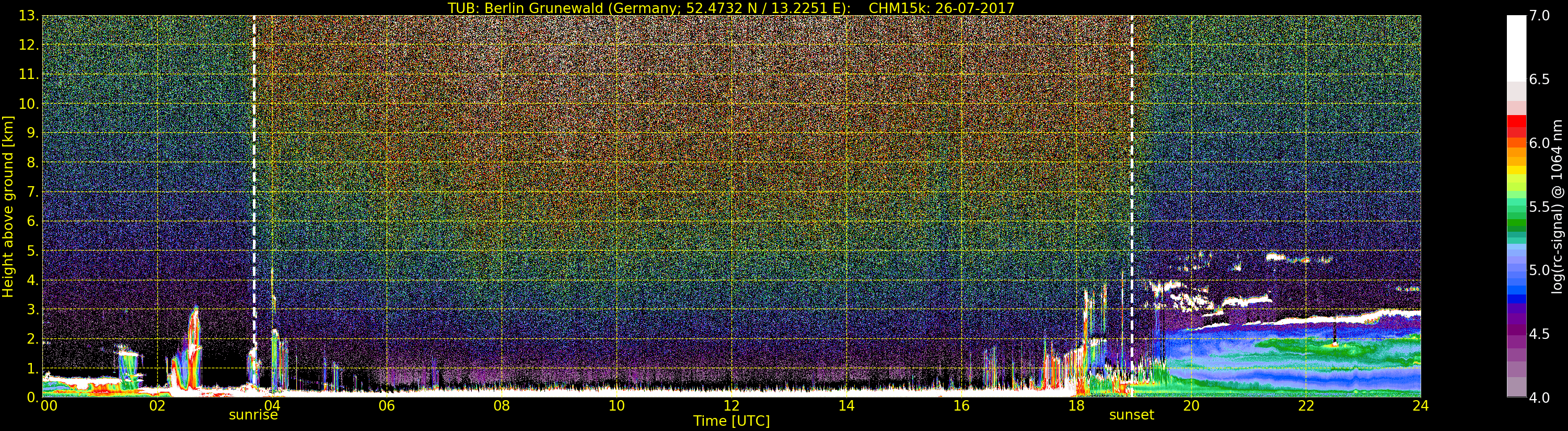Click the '10.' tick on the height axis
The width and height of the screenshot is (1568, 431).
coord(29,104)
